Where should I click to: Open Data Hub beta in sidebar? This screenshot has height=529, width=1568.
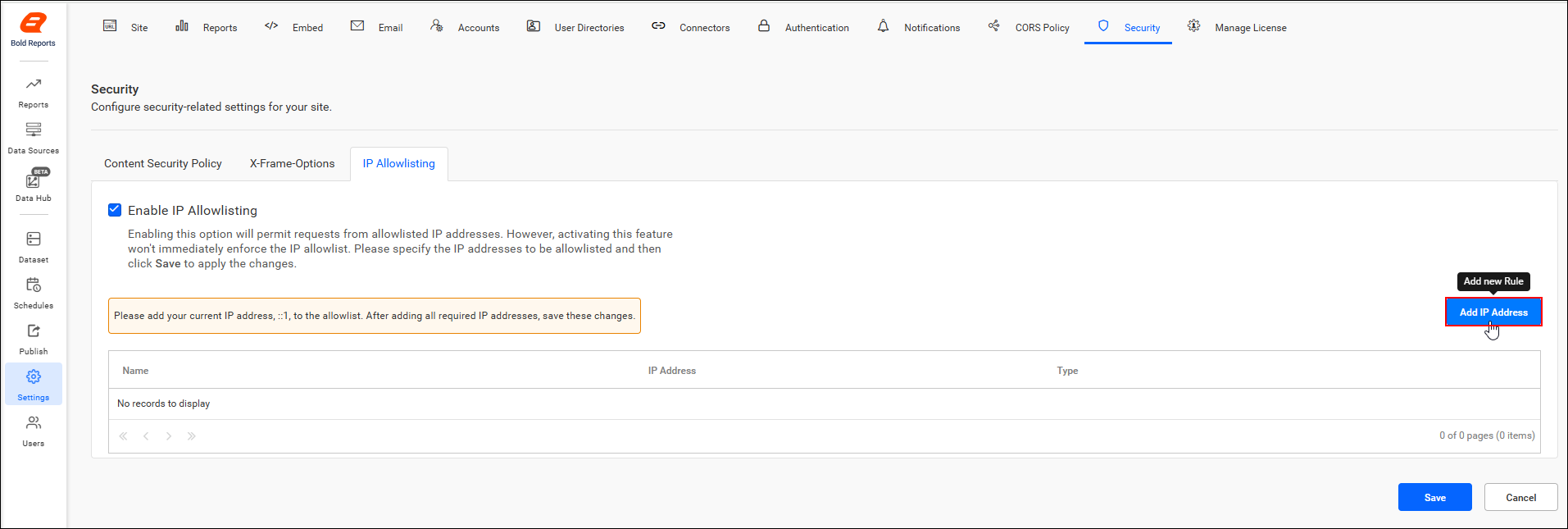(x=34, y=185)
